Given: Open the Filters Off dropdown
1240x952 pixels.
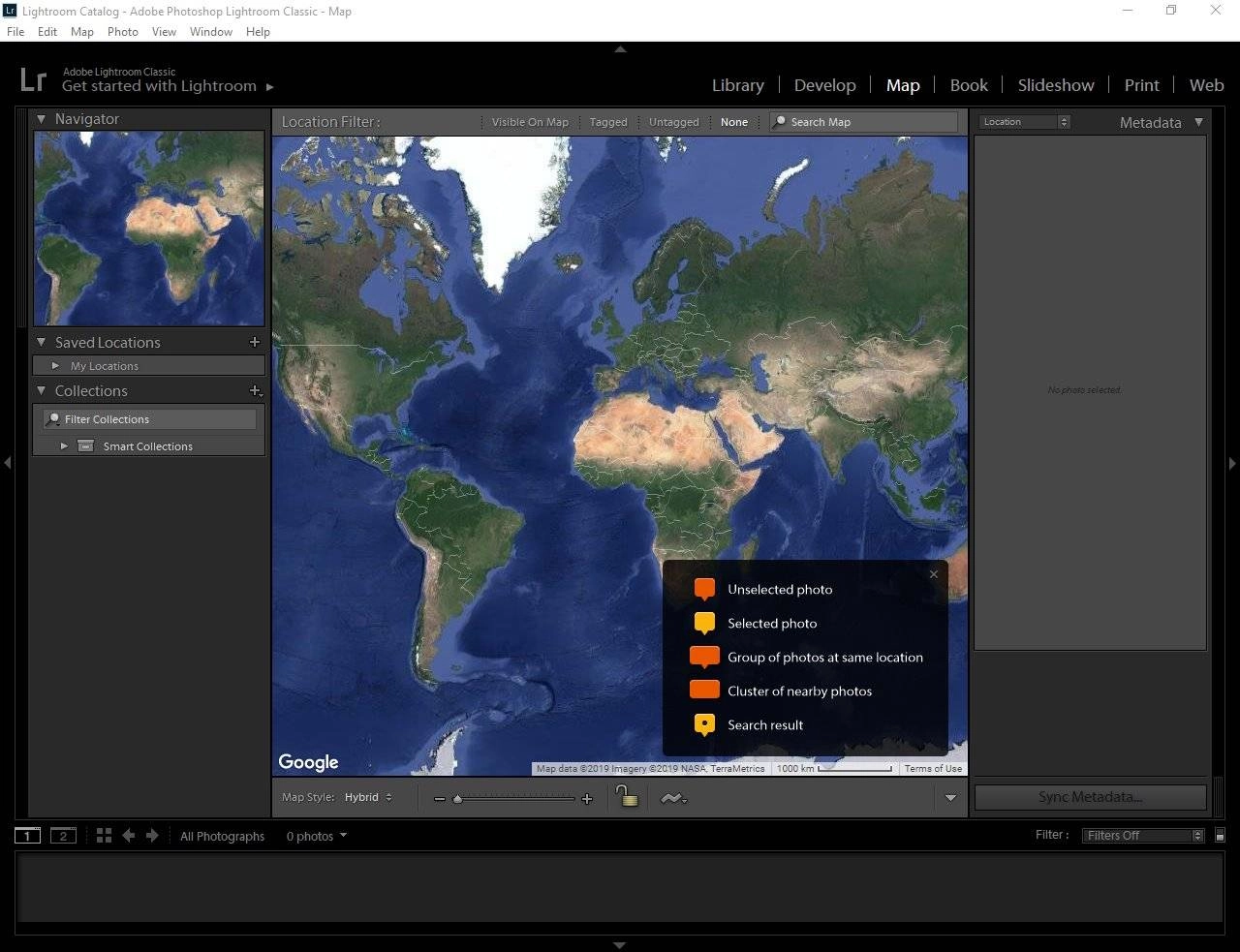Looking at the screenshot, I should click(x=1143, y=835).
